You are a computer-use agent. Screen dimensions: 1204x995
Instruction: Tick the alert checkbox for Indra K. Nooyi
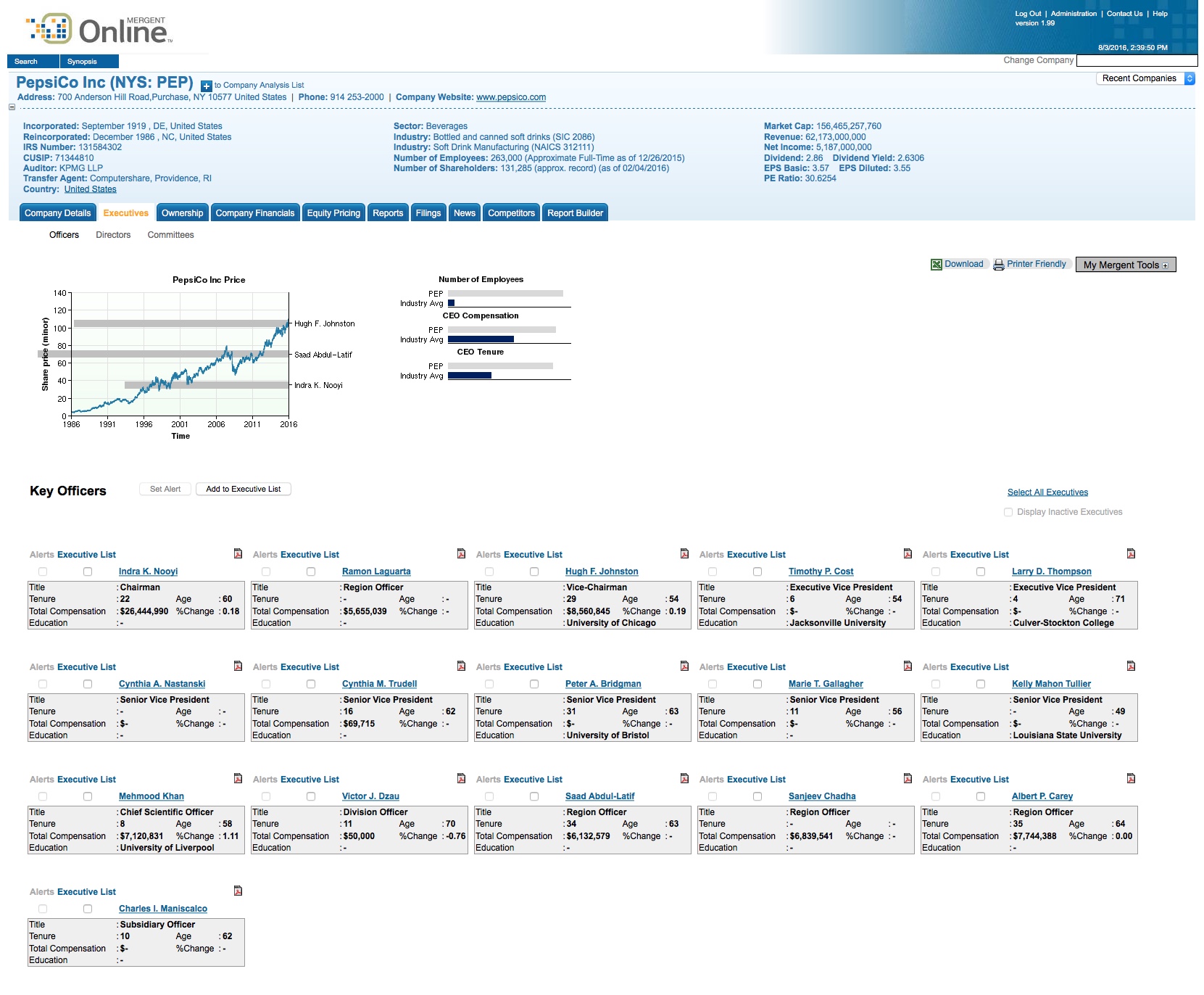pos(43,572)
